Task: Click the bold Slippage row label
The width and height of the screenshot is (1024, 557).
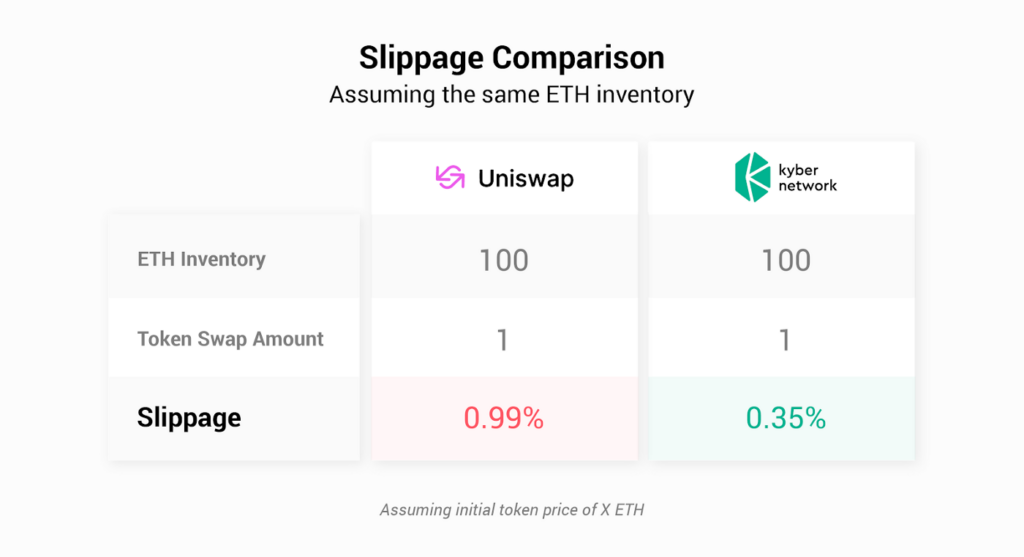Action: (189, 417)
